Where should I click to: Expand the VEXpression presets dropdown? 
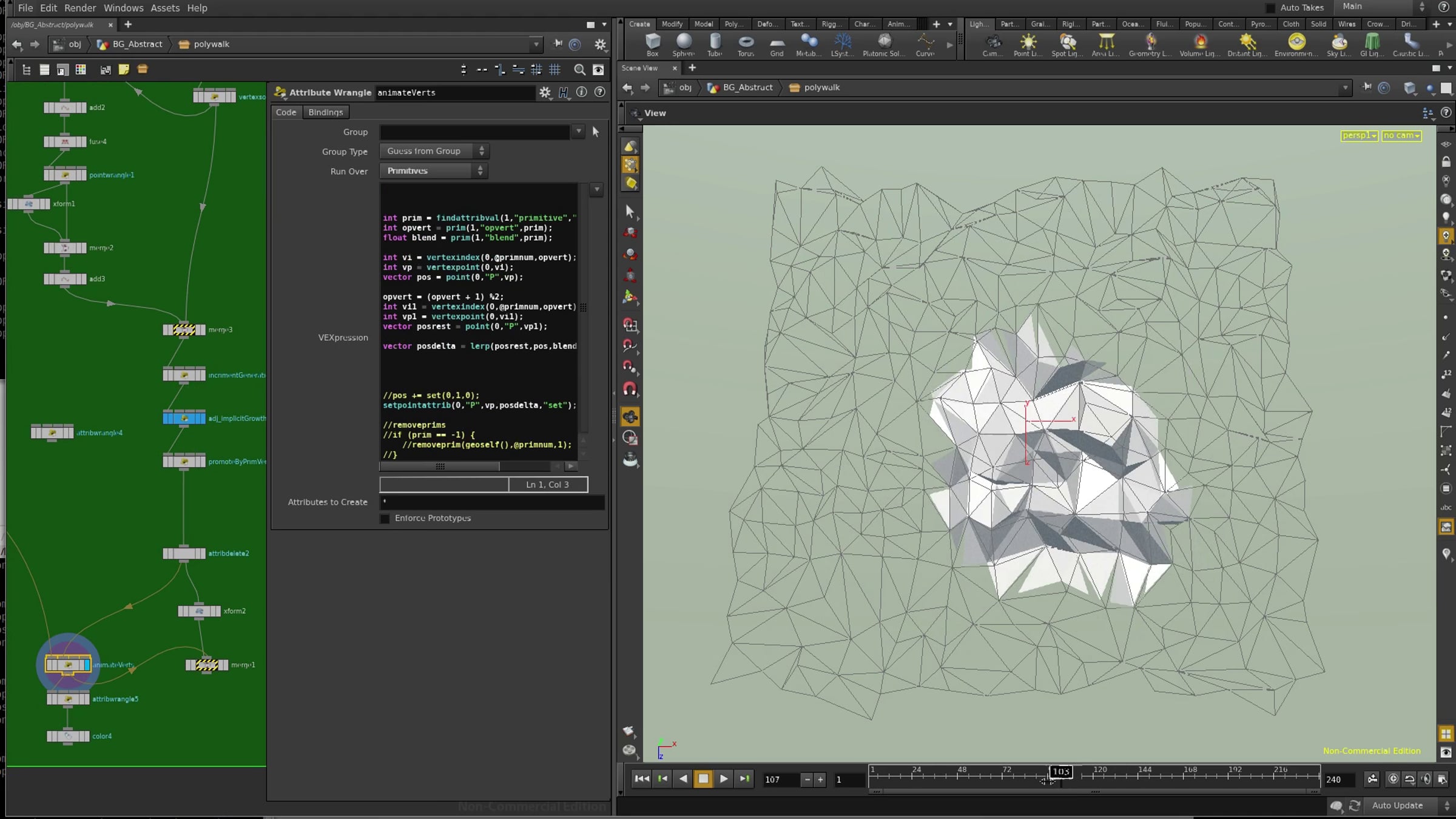pyautogui.click(x=597, y=189)
